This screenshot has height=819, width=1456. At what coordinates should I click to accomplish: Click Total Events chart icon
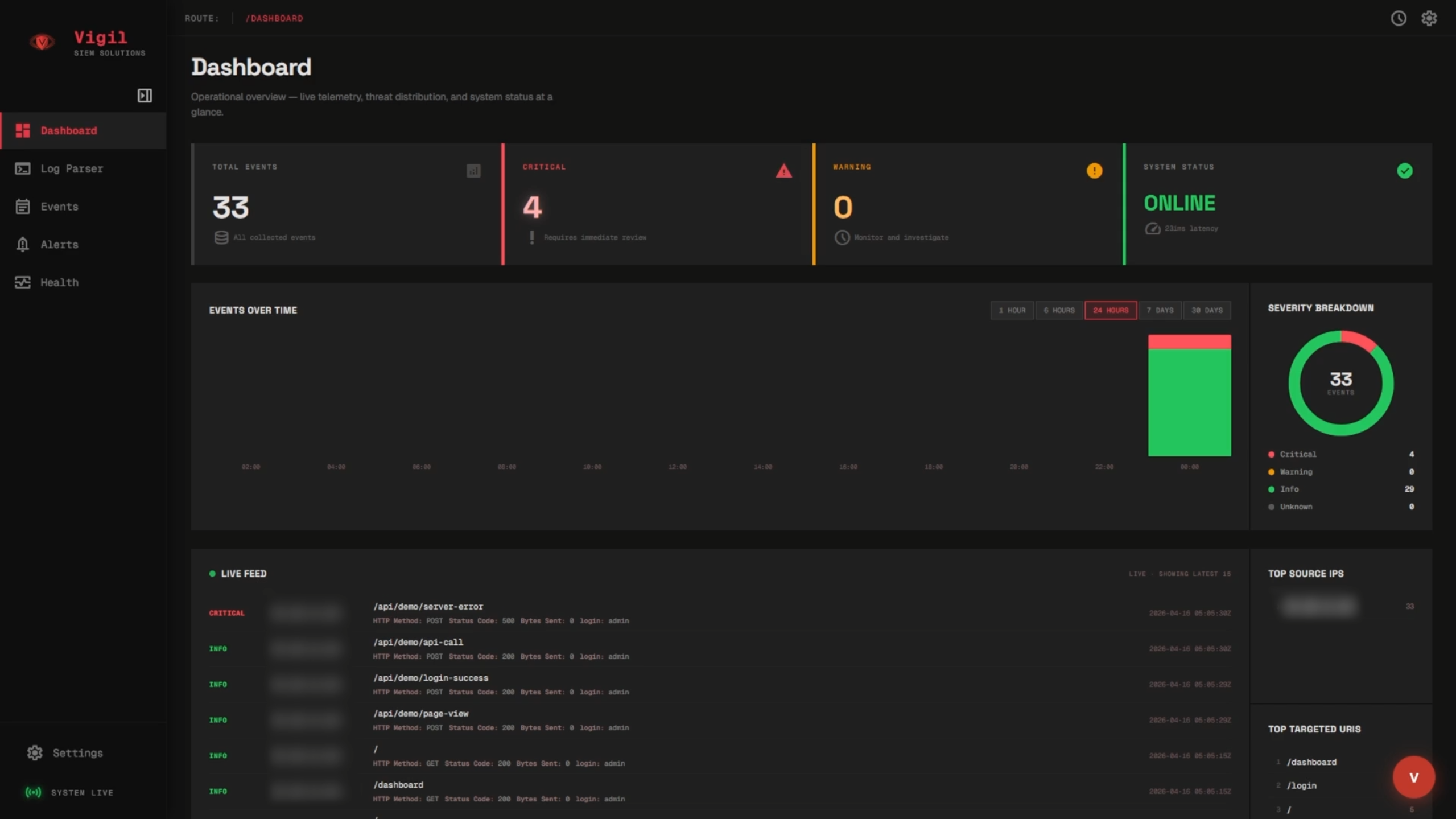(473, 171)
